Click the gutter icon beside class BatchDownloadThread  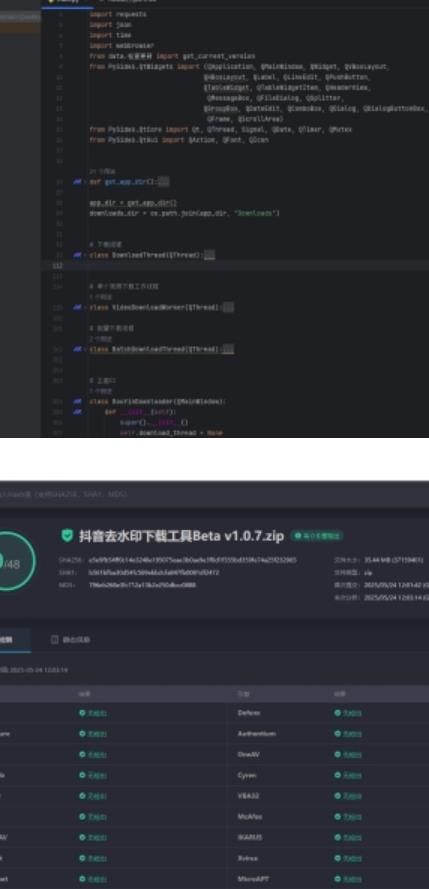click(x=77, y=349)
